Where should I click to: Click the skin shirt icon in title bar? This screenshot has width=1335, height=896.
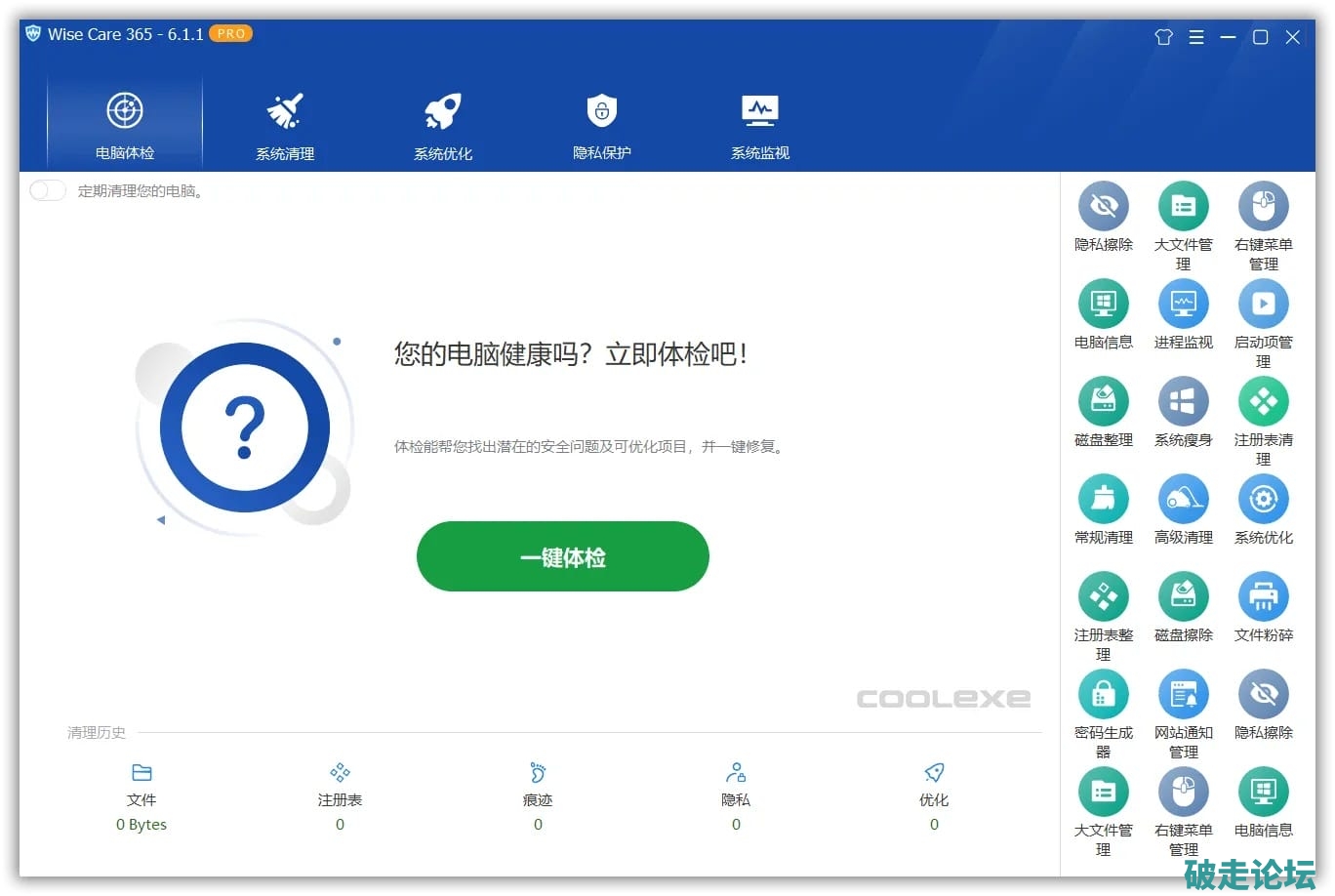(1163, 37)
